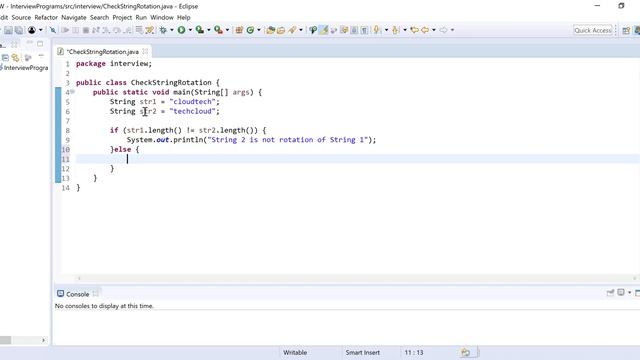Maximize the Package Explorer view
The image size is (640, 360).
pyautogui.click(x=40, y=43)
